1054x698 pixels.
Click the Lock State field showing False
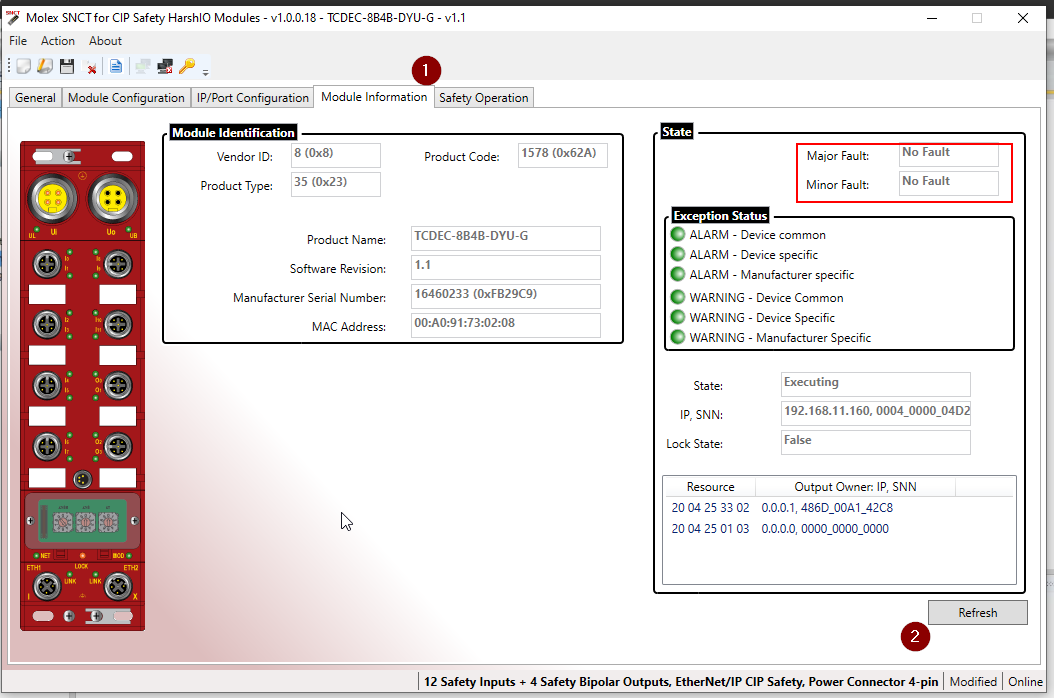point(875,442)
